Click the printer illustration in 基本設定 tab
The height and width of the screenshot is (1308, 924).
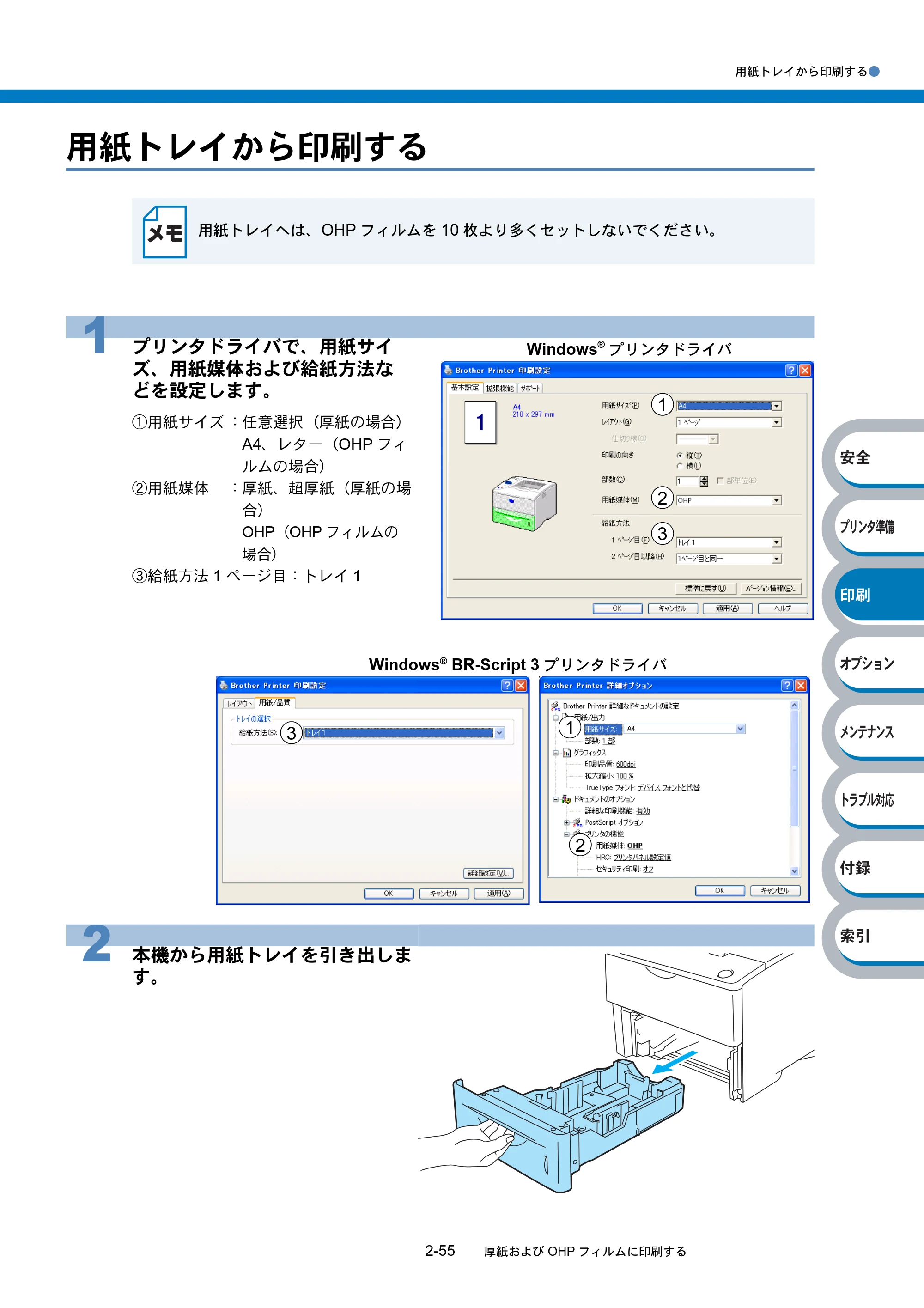(524, 504)
